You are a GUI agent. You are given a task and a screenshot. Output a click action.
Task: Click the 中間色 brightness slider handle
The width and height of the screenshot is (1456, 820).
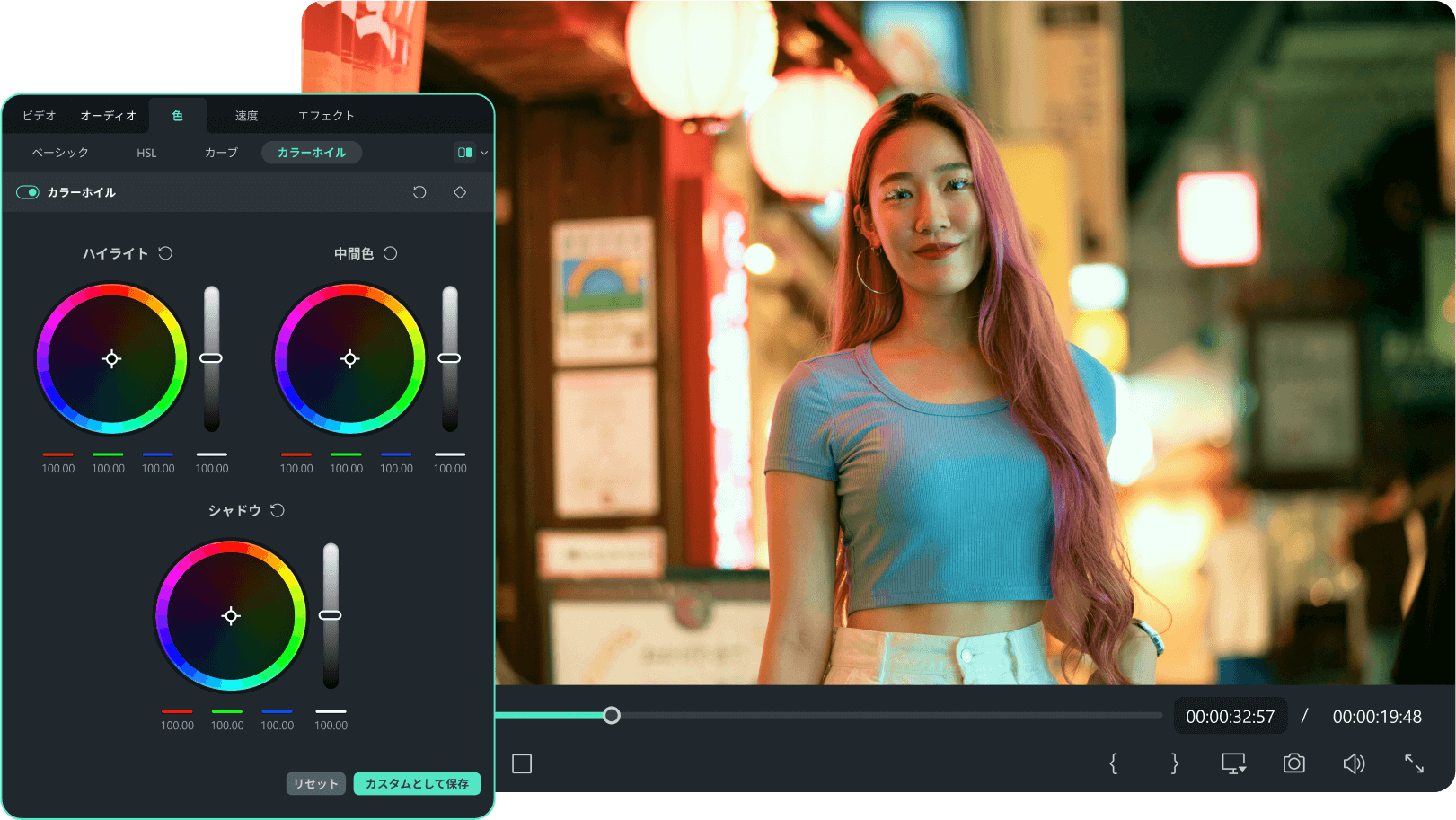pyautogui.click(x=449, y=358)
